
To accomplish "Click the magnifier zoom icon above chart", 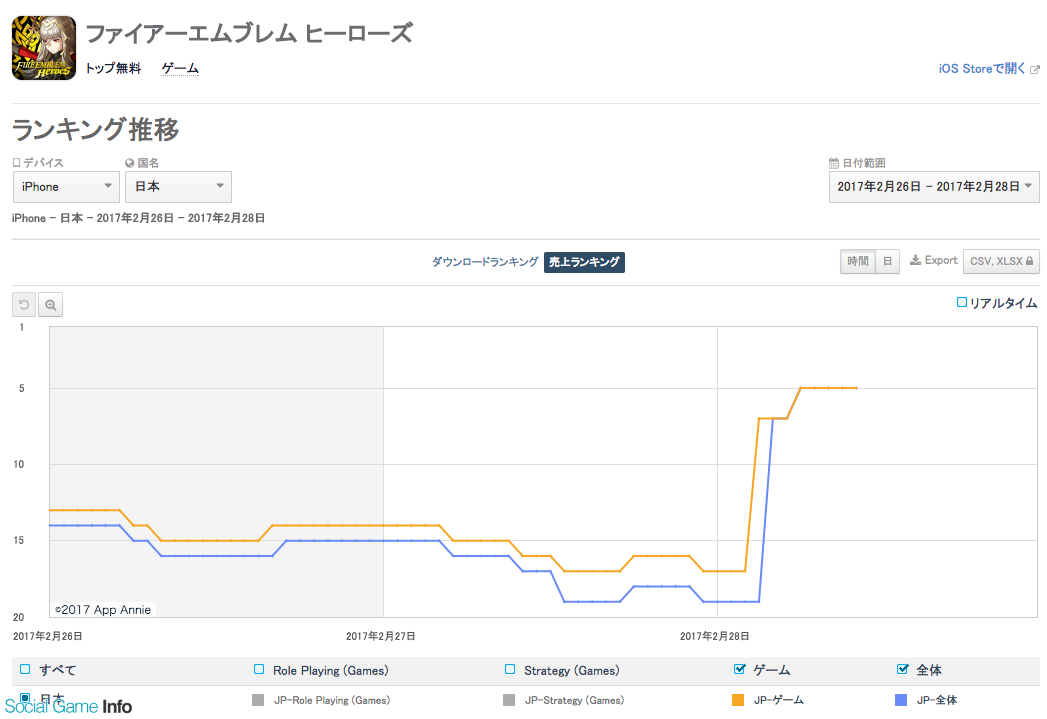I will (50, 305).
